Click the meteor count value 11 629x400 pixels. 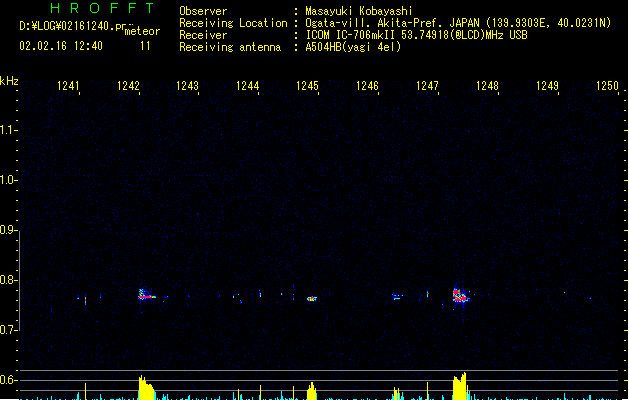click(x=145, y=46)
